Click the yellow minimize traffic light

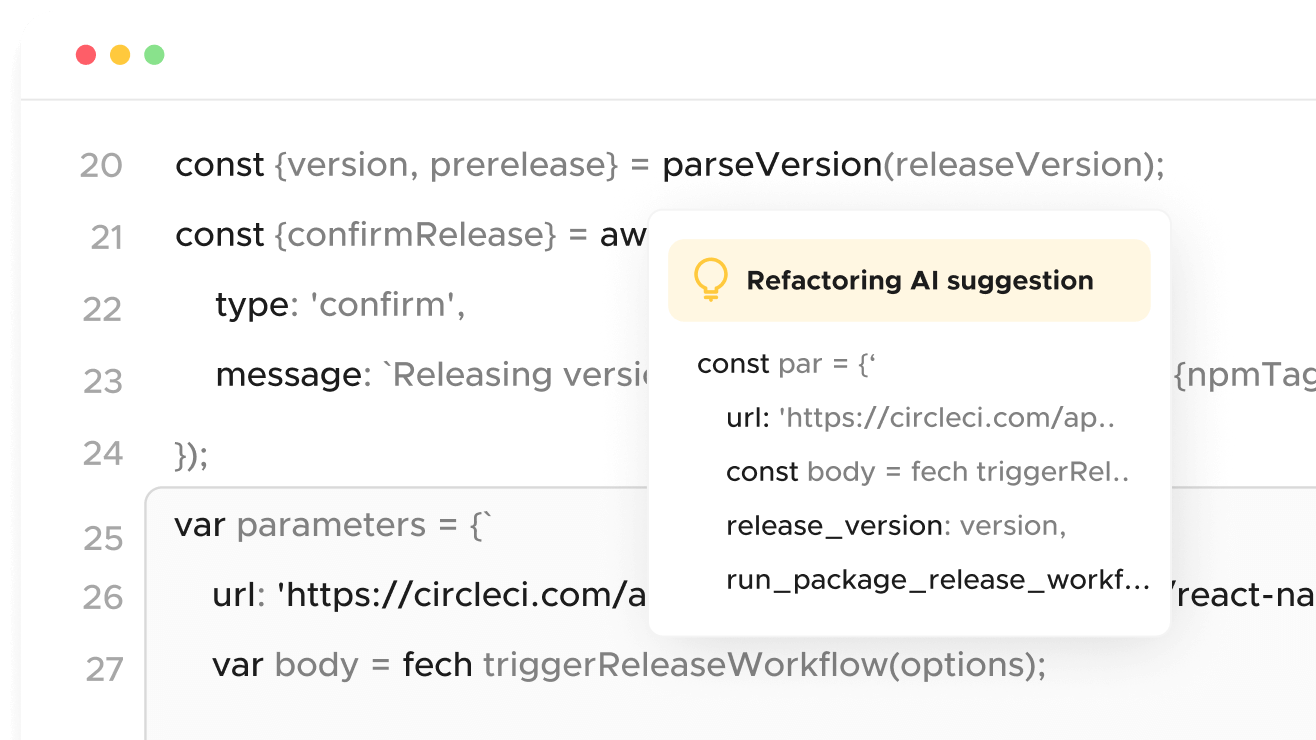[119, 55]
